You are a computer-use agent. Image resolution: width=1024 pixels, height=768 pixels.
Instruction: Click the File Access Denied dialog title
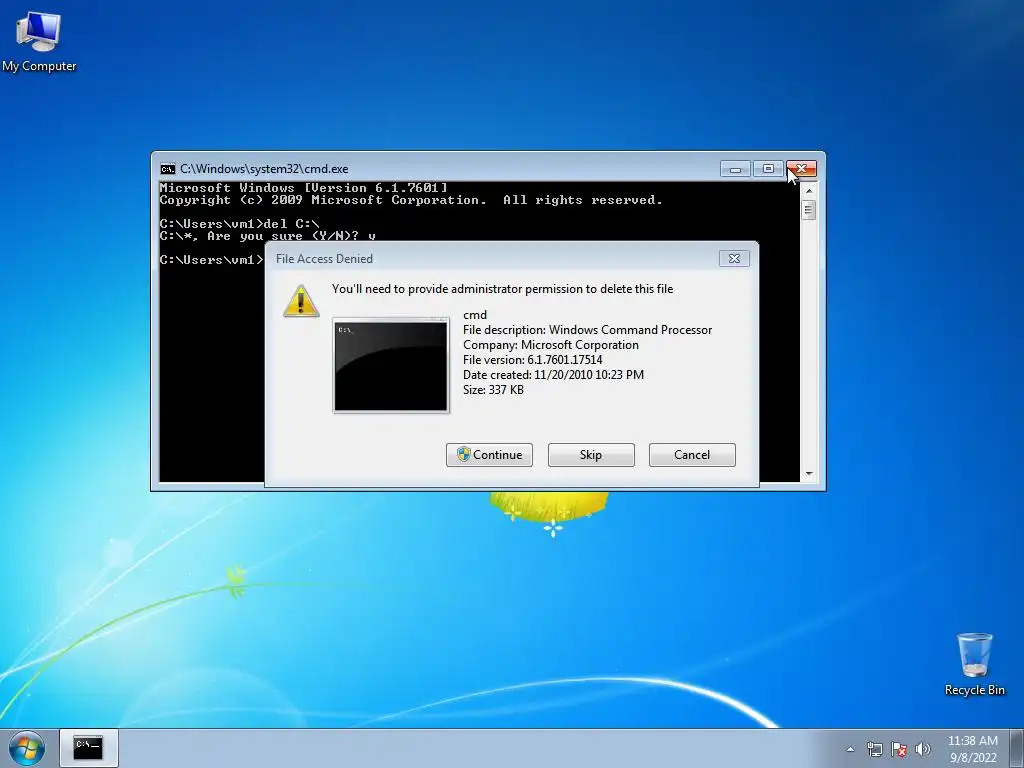click(x=324, y=259)
